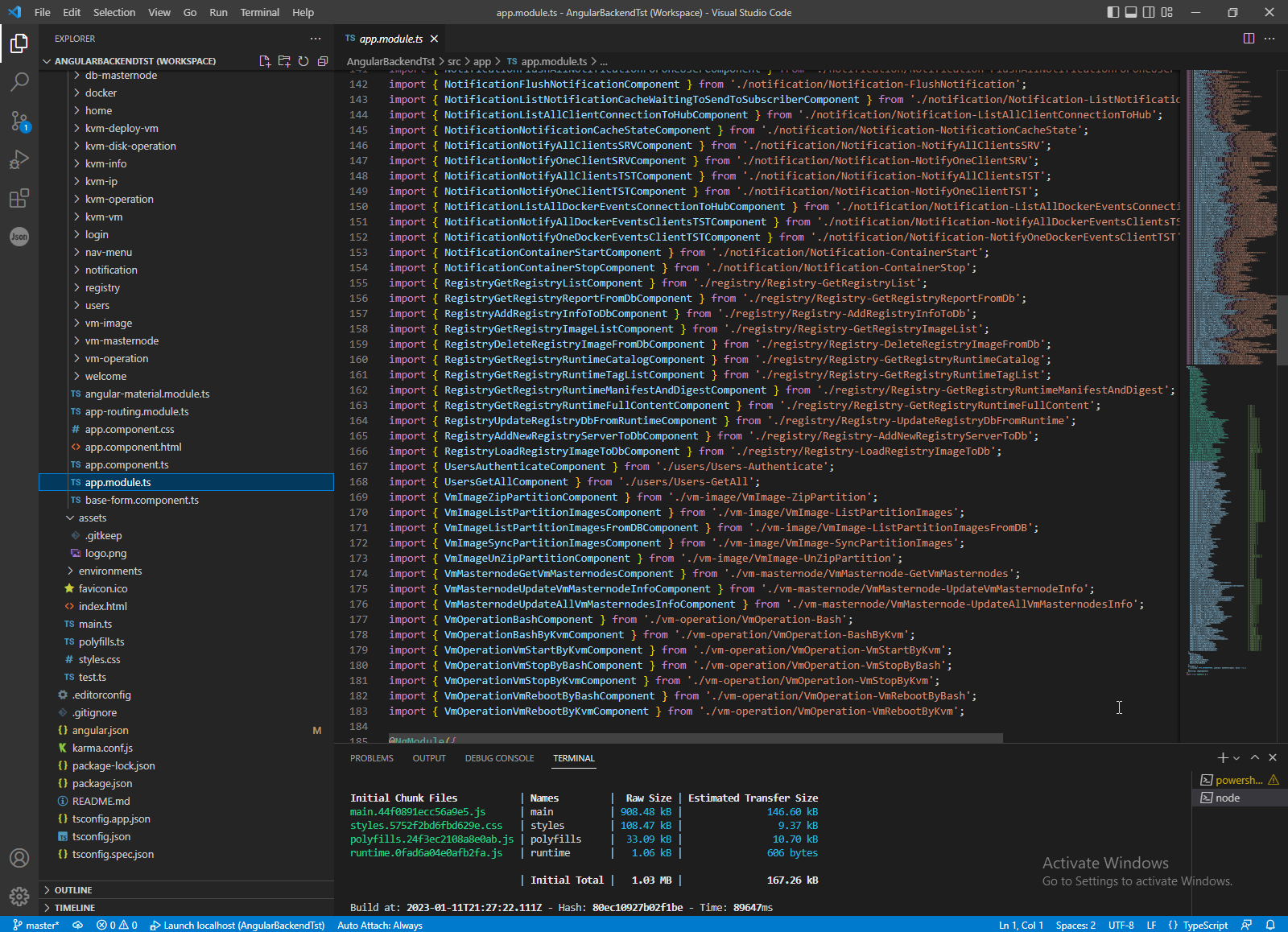Open the Source Control view
The width and height of the screenshot is (1288, 932).
(x=19, y=121)
